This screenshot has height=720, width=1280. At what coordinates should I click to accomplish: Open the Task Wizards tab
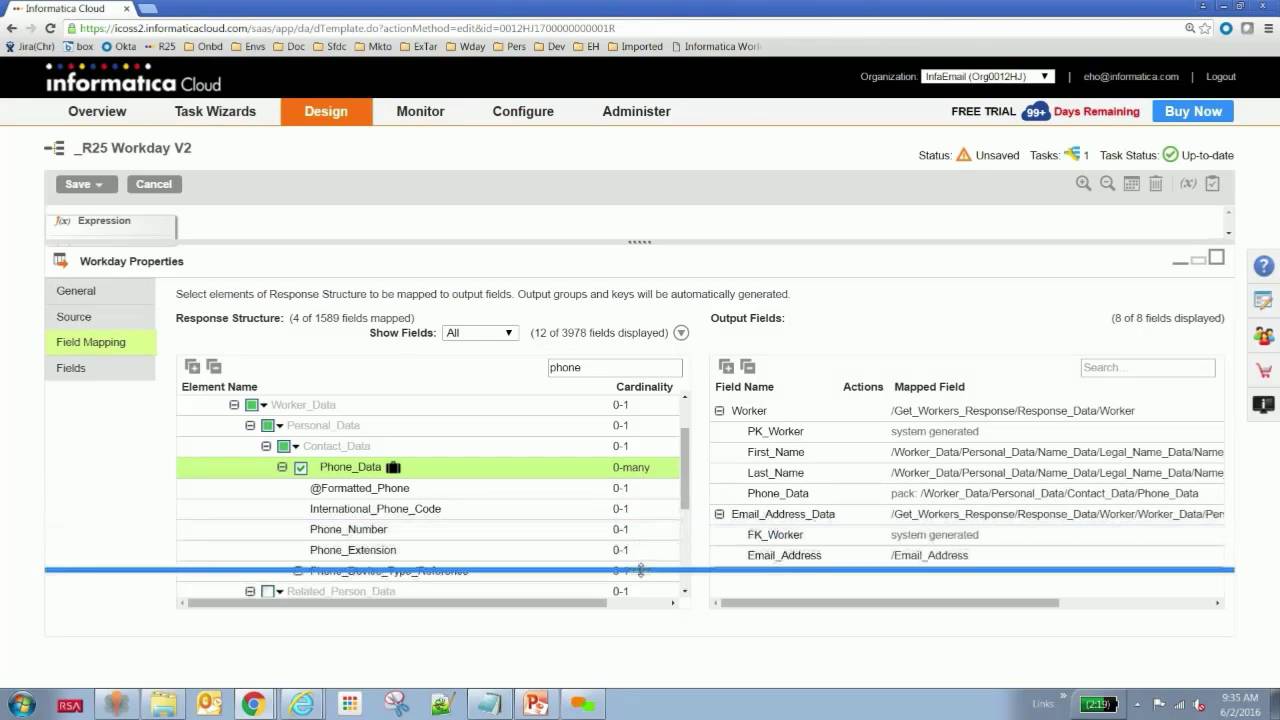coord(215,111)
